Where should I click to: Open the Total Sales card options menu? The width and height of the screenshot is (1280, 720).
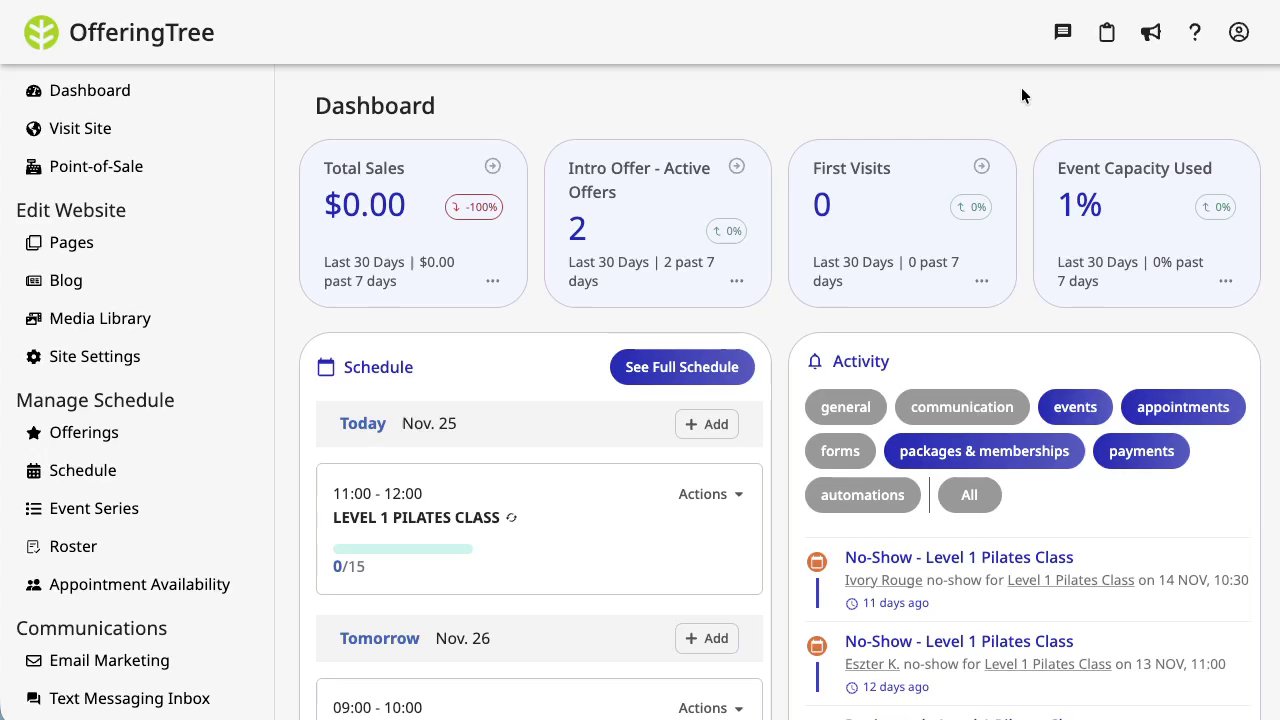[x=492, y=281]
